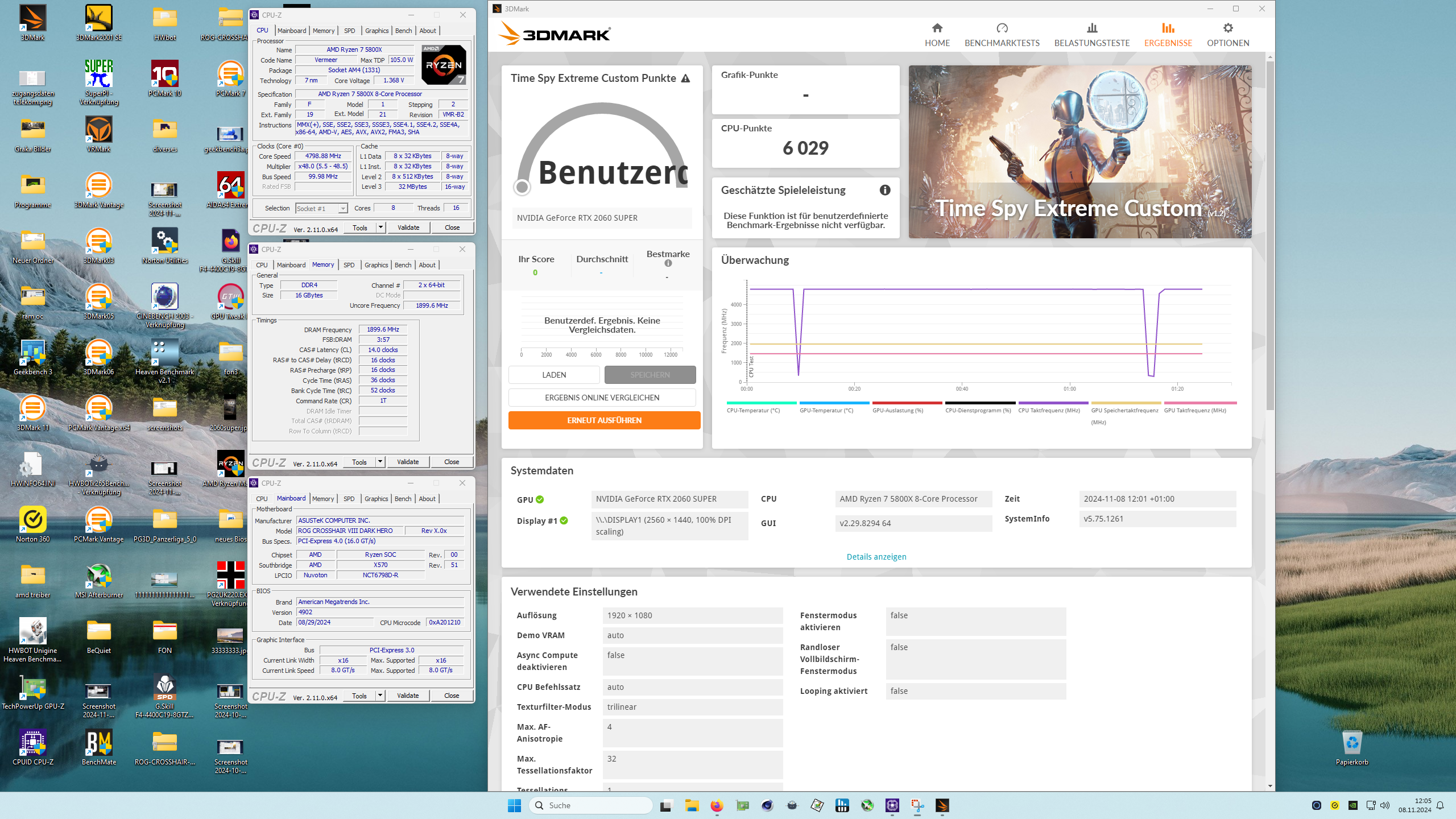Click Close button in Mainboard CPU-Z window
This screenshot has height=819, width=1456.
(x=452, y=696)
